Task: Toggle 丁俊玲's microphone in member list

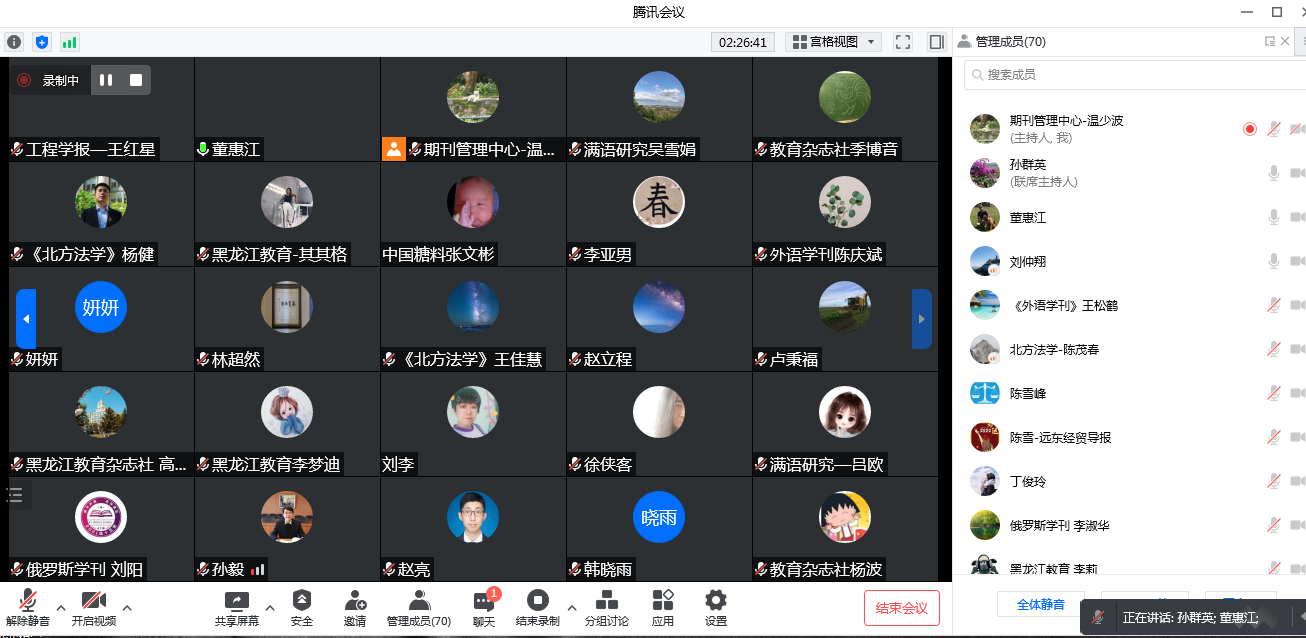Action: pos(1274,481)
